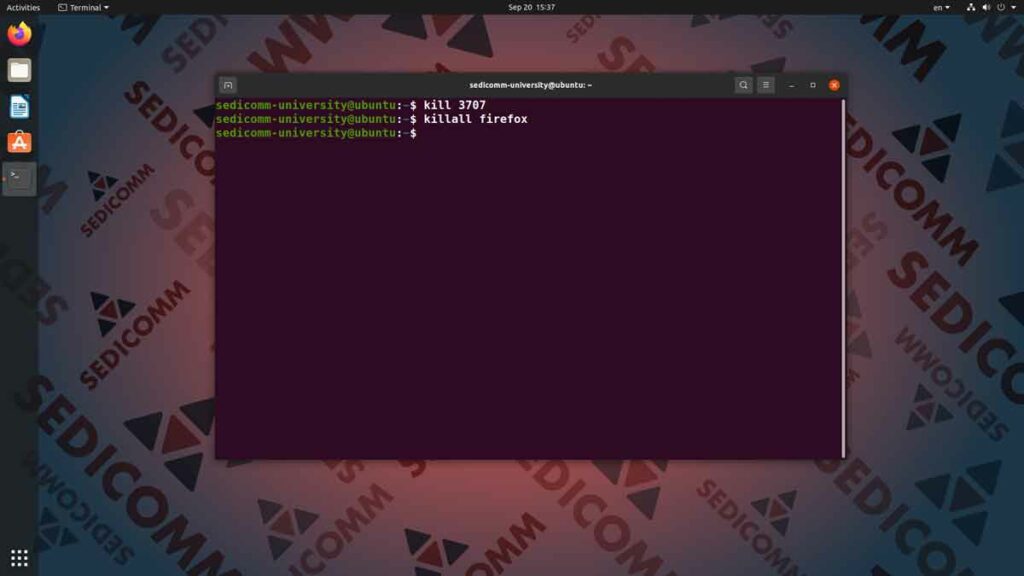This screenshot has height=576, width=1024.
Task: Open Activities overview
Action: click(x=23, y=7)
